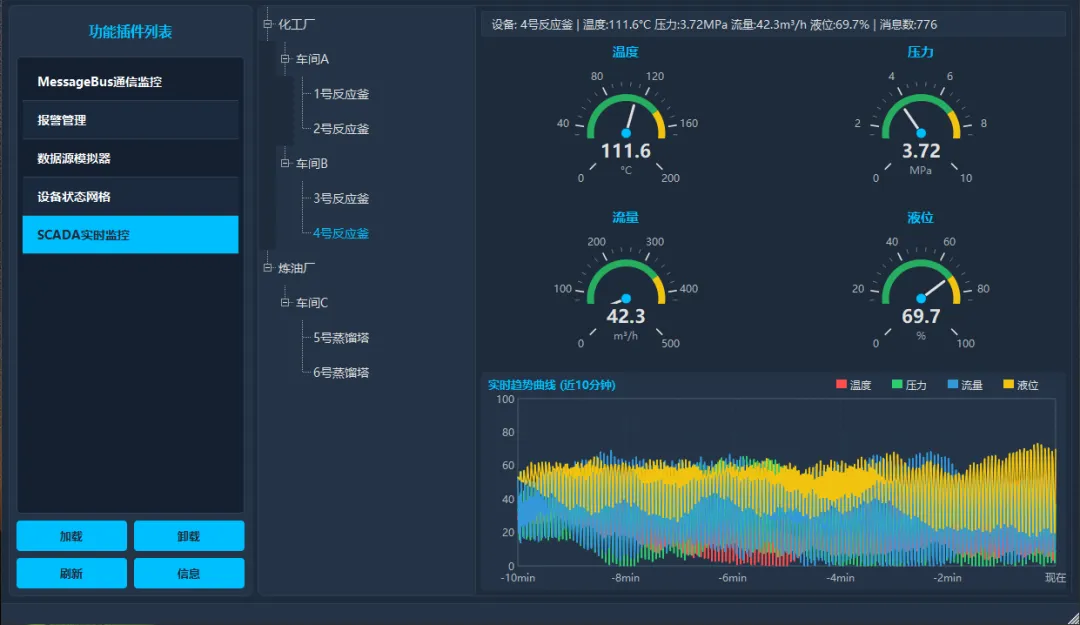
Task: Select 5号蒸馏塔 in device tree
Action: (341, 338)
